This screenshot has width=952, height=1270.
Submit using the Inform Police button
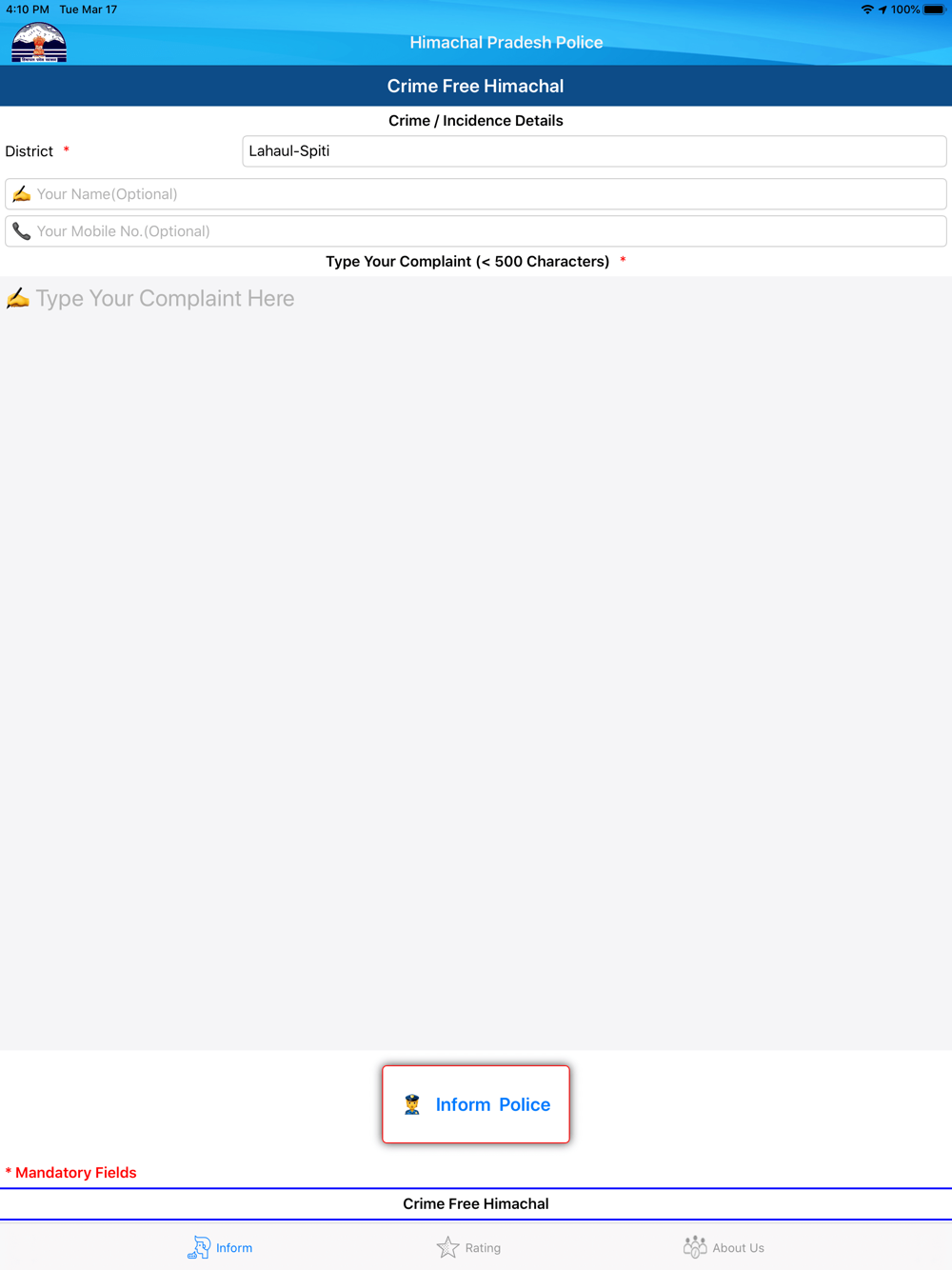coord(476,1104)
